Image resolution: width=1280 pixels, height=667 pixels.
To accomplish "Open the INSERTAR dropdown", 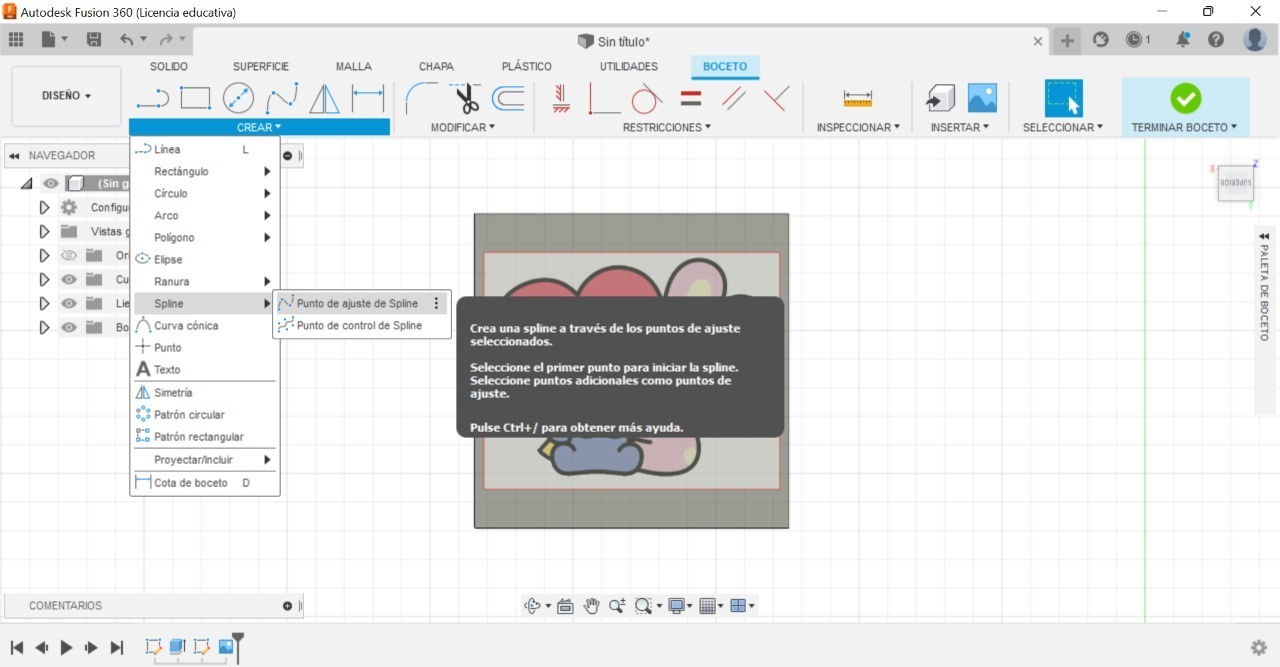I will pos(960,127).
